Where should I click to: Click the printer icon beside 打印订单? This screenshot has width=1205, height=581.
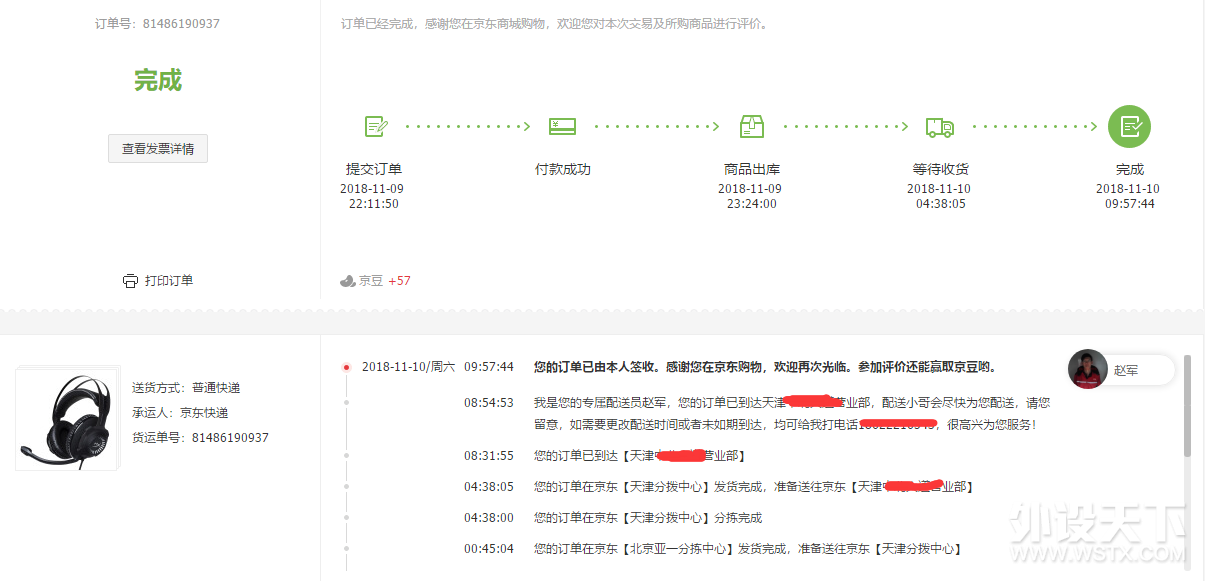coord(130,281)
